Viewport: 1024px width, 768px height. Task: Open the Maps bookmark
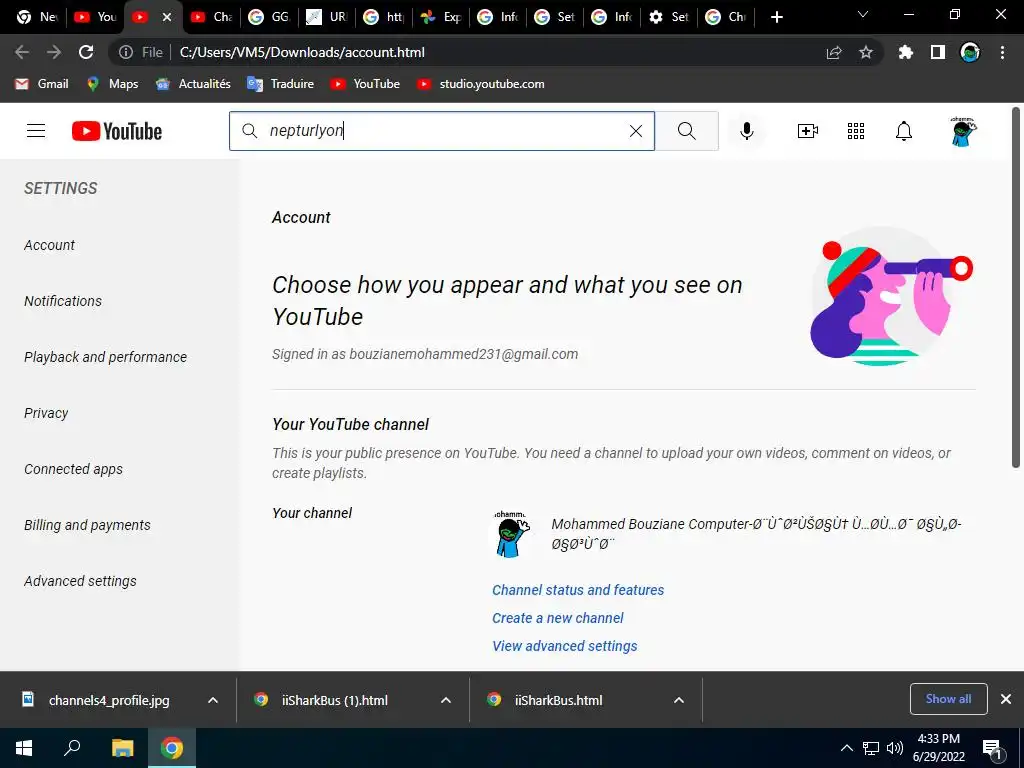click(112, 84)
